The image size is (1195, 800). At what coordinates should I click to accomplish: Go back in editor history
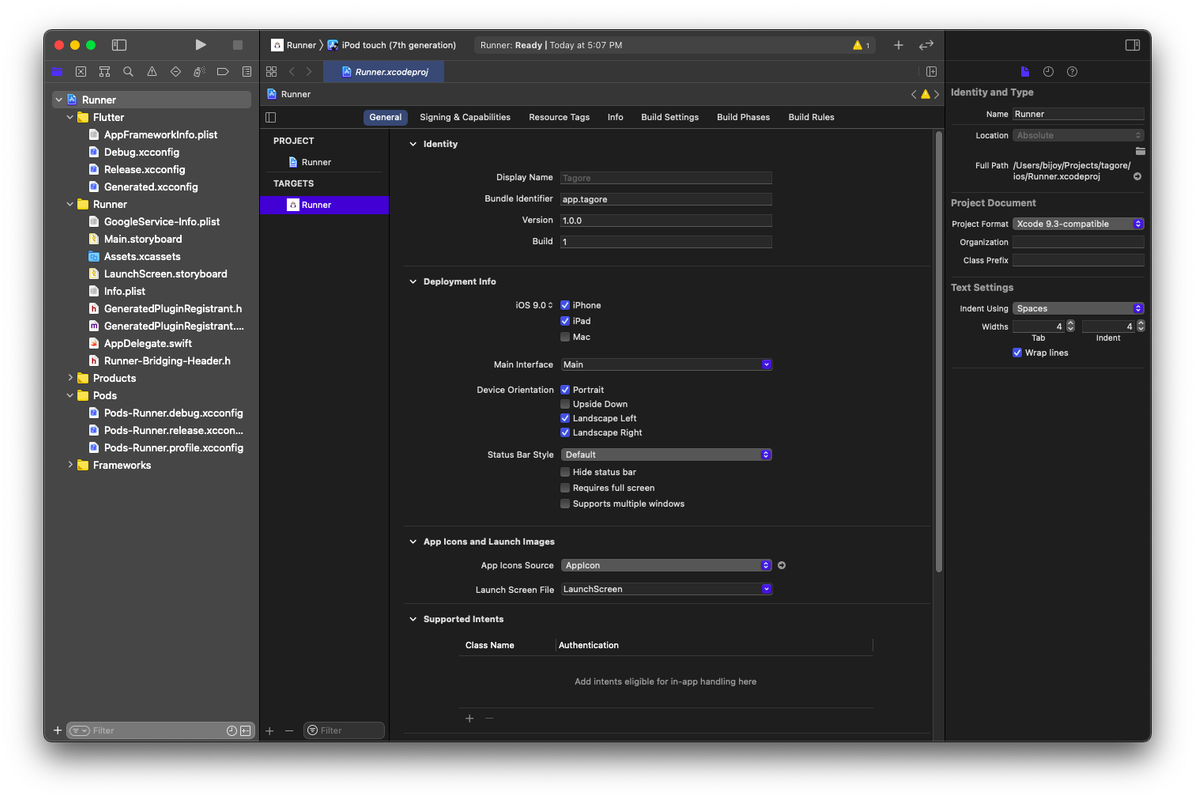tap(292, 72)
